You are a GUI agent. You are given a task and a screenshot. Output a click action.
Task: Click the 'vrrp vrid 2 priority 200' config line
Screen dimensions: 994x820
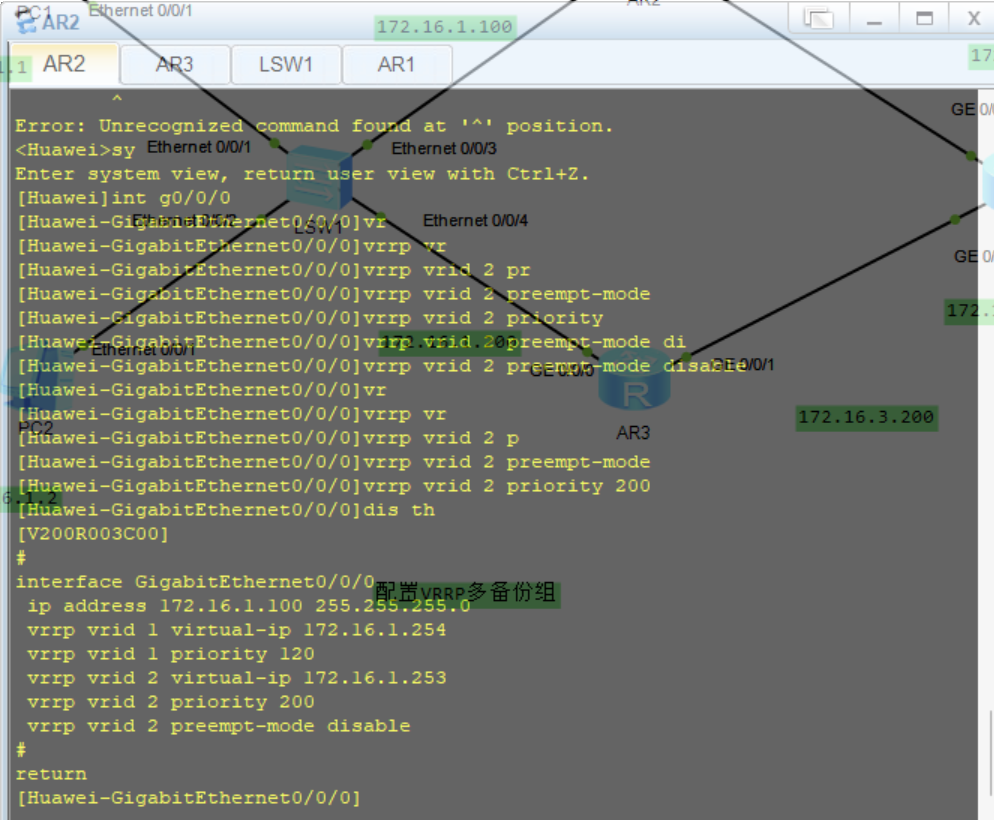pyautogui.click(x=171, y=702)
